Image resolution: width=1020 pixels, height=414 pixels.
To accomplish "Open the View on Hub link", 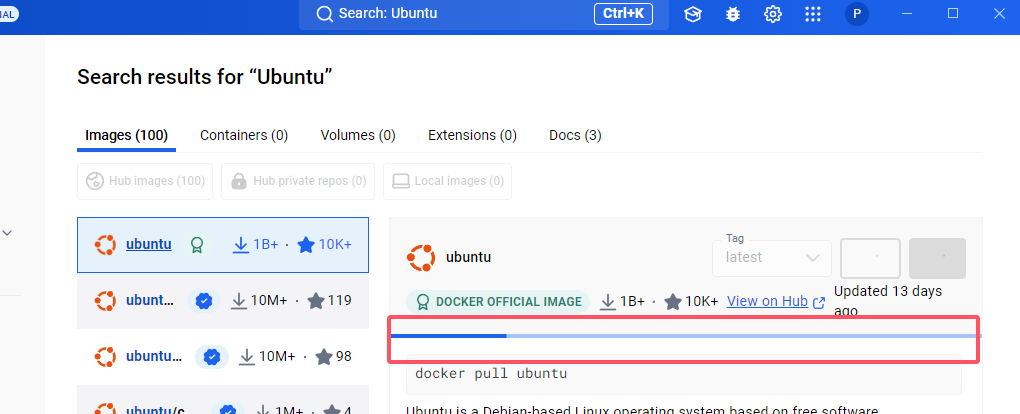I will pyautogui.click(x=767, y=301).
